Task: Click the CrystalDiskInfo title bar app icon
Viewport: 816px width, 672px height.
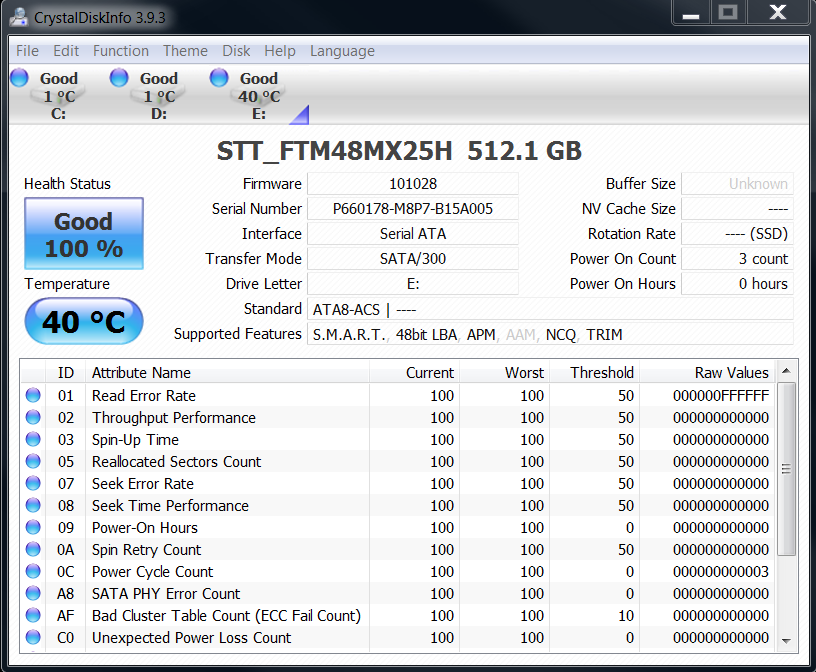Action: point(19,17)
